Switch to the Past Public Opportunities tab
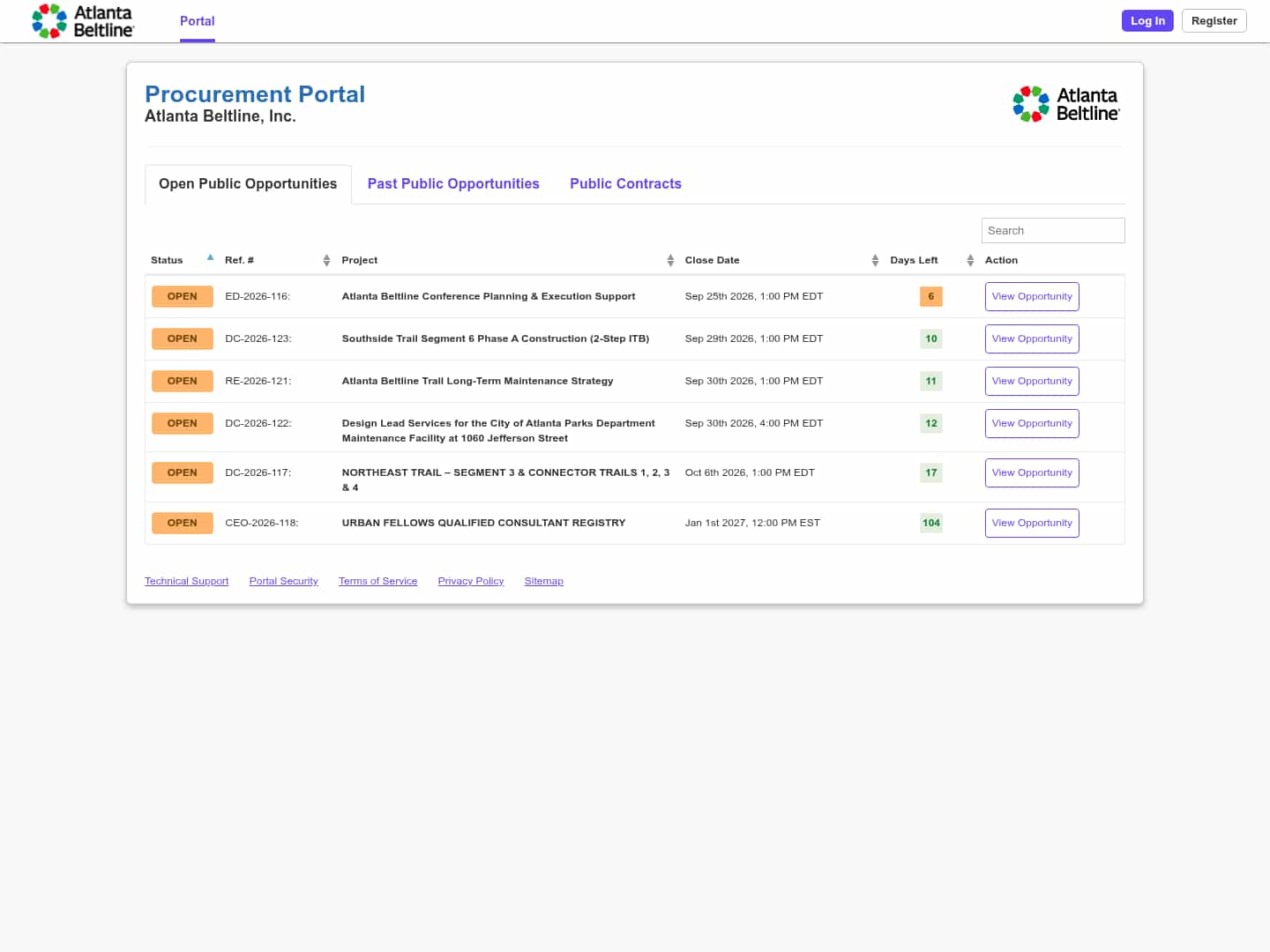This screenshot has width=1270, height=952. pyautogui.click(x=453, y=184)
